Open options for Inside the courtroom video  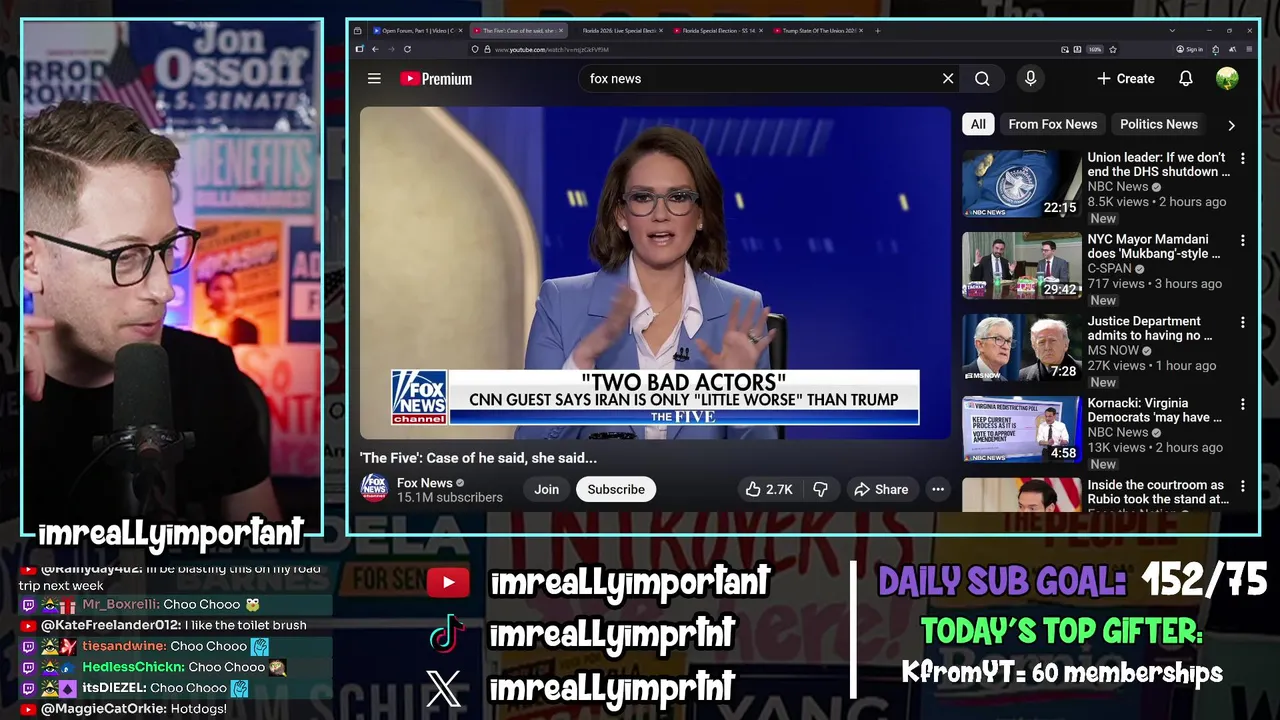pos(1243,487)
